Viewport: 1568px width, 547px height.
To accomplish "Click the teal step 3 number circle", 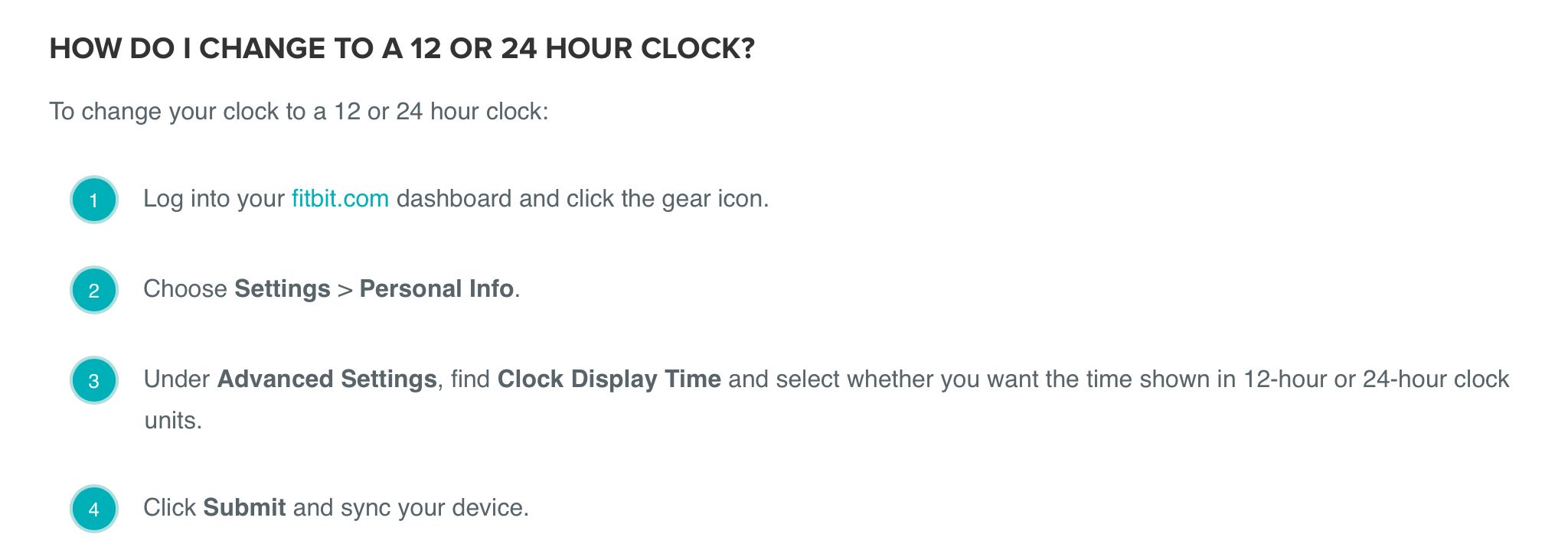I will tap(93, 380).
